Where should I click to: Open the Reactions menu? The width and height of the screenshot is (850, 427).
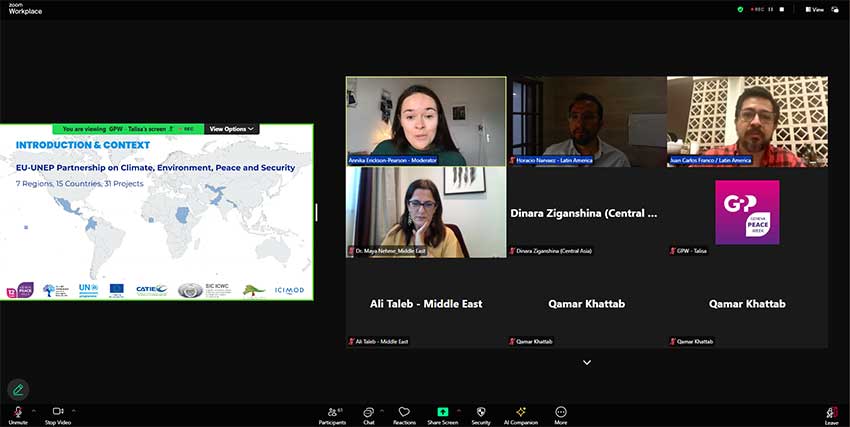[x=404, y=413]
